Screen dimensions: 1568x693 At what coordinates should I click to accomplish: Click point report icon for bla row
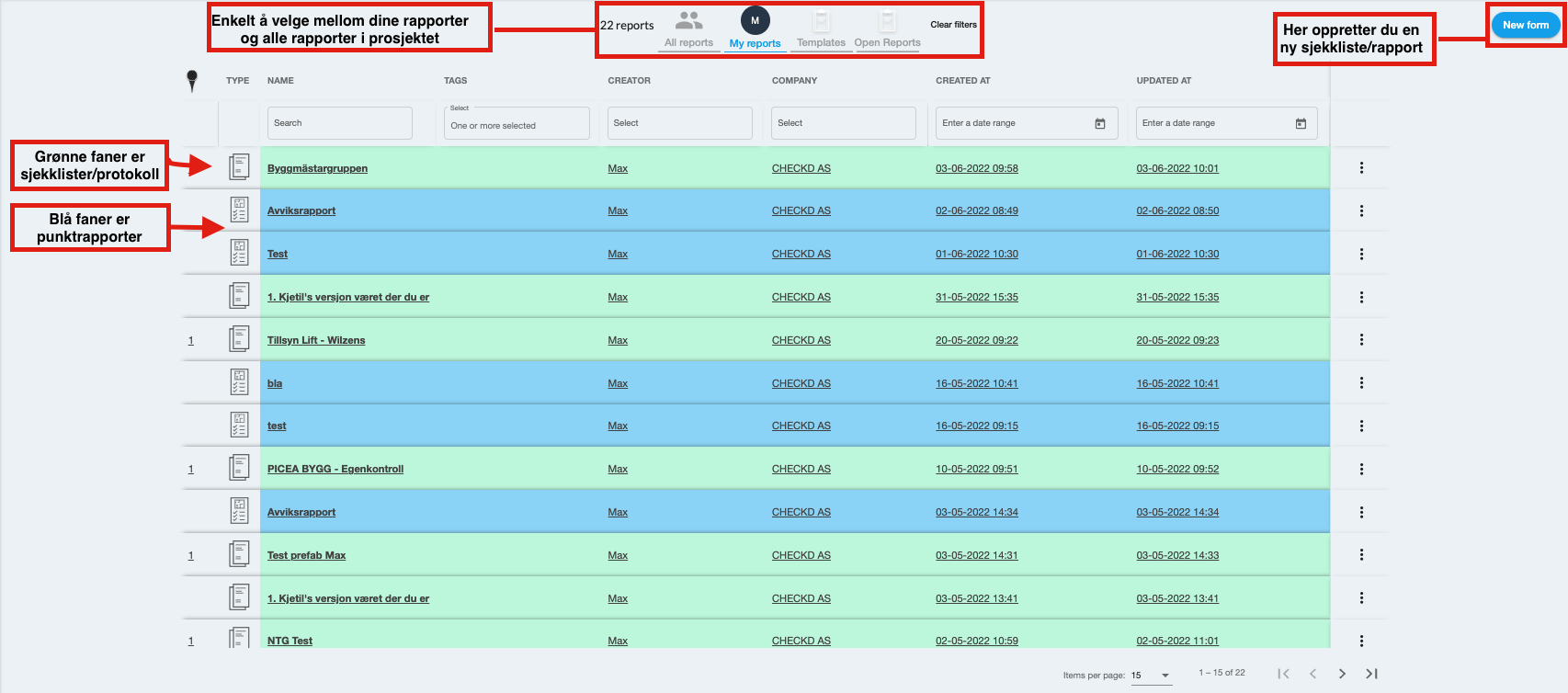pos(239,383)
